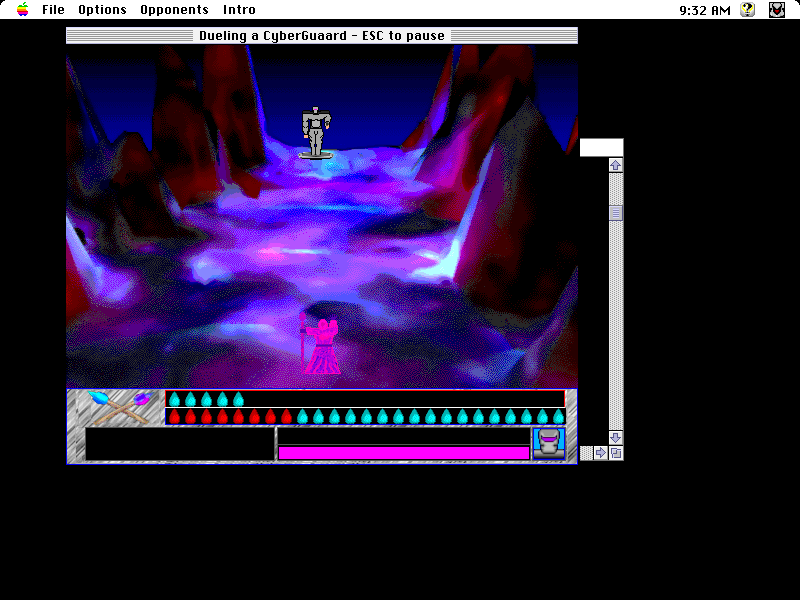The height and width of the screenshot is (600, 800).
Task: Click the clock showing 9:32 AM
Action: tap(705, 9)
